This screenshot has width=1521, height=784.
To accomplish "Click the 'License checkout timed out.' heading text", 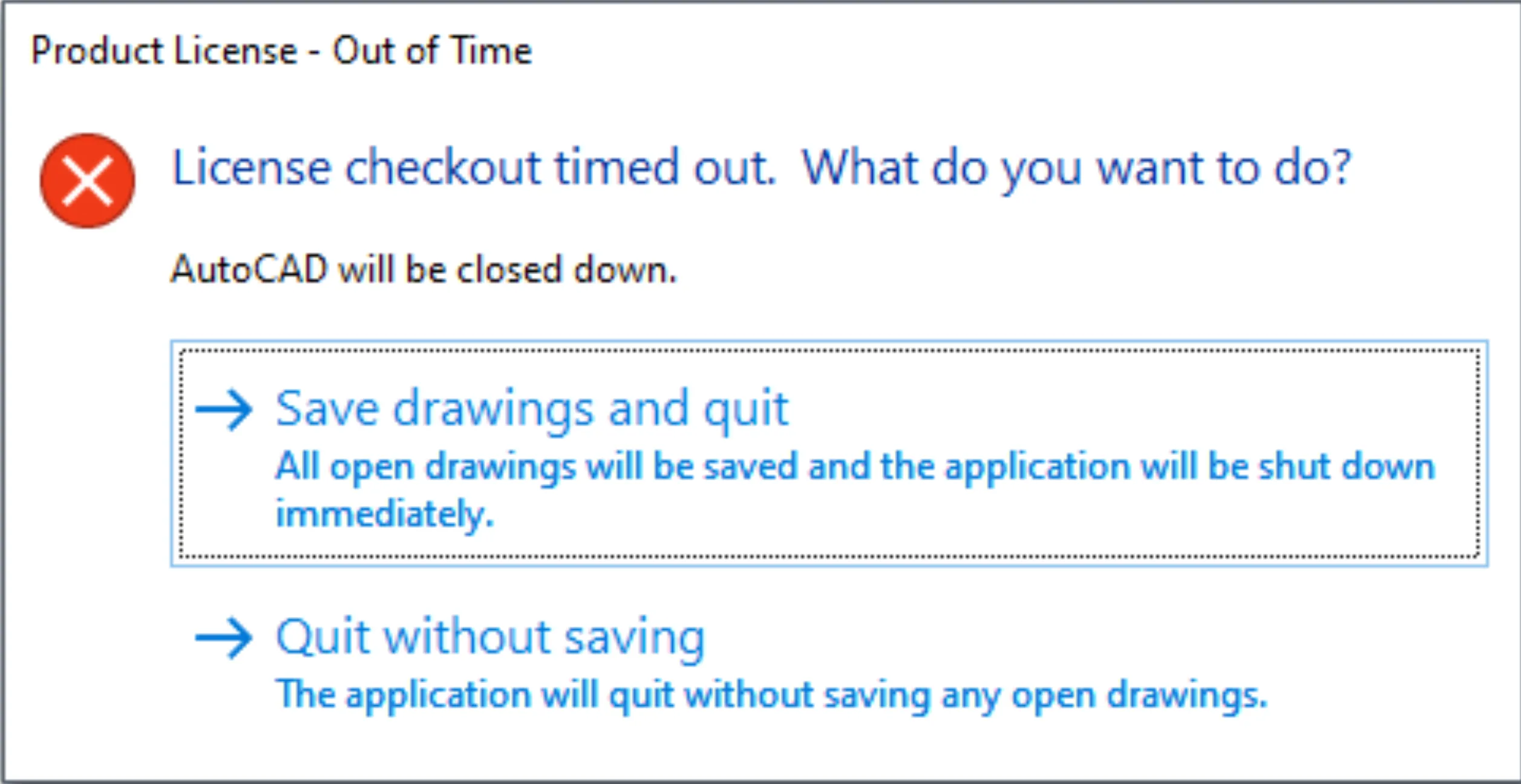I will (474, 168).
